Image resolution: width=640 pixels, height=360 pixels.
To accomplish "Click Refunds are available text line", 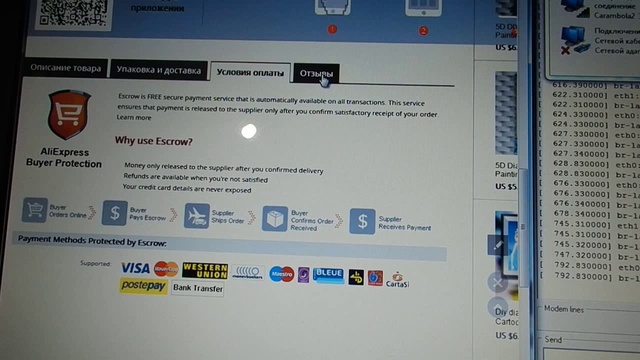I will click(x=196, y=178).
